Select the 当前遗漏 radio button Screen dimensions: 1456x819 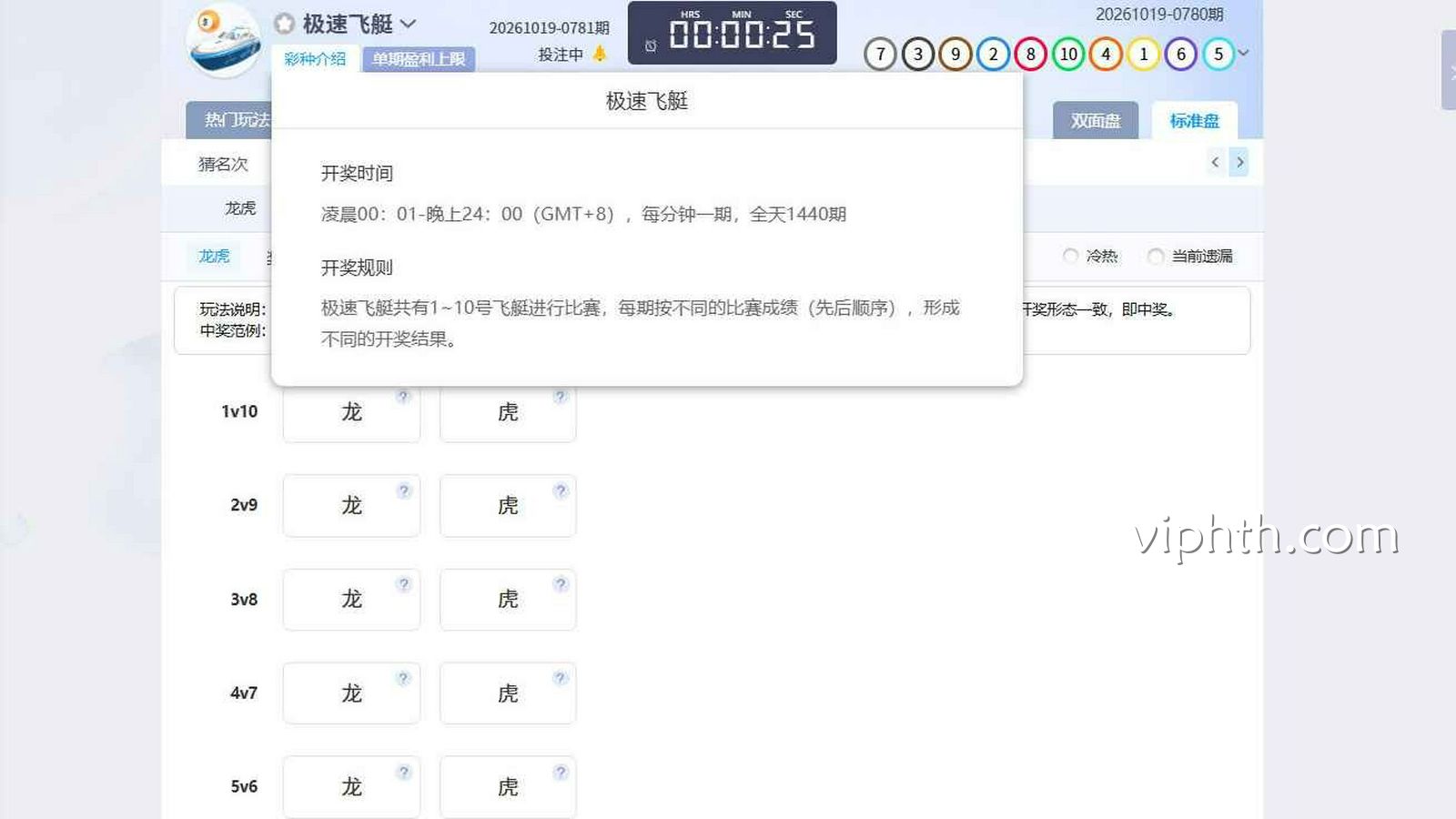(1156, 256)
